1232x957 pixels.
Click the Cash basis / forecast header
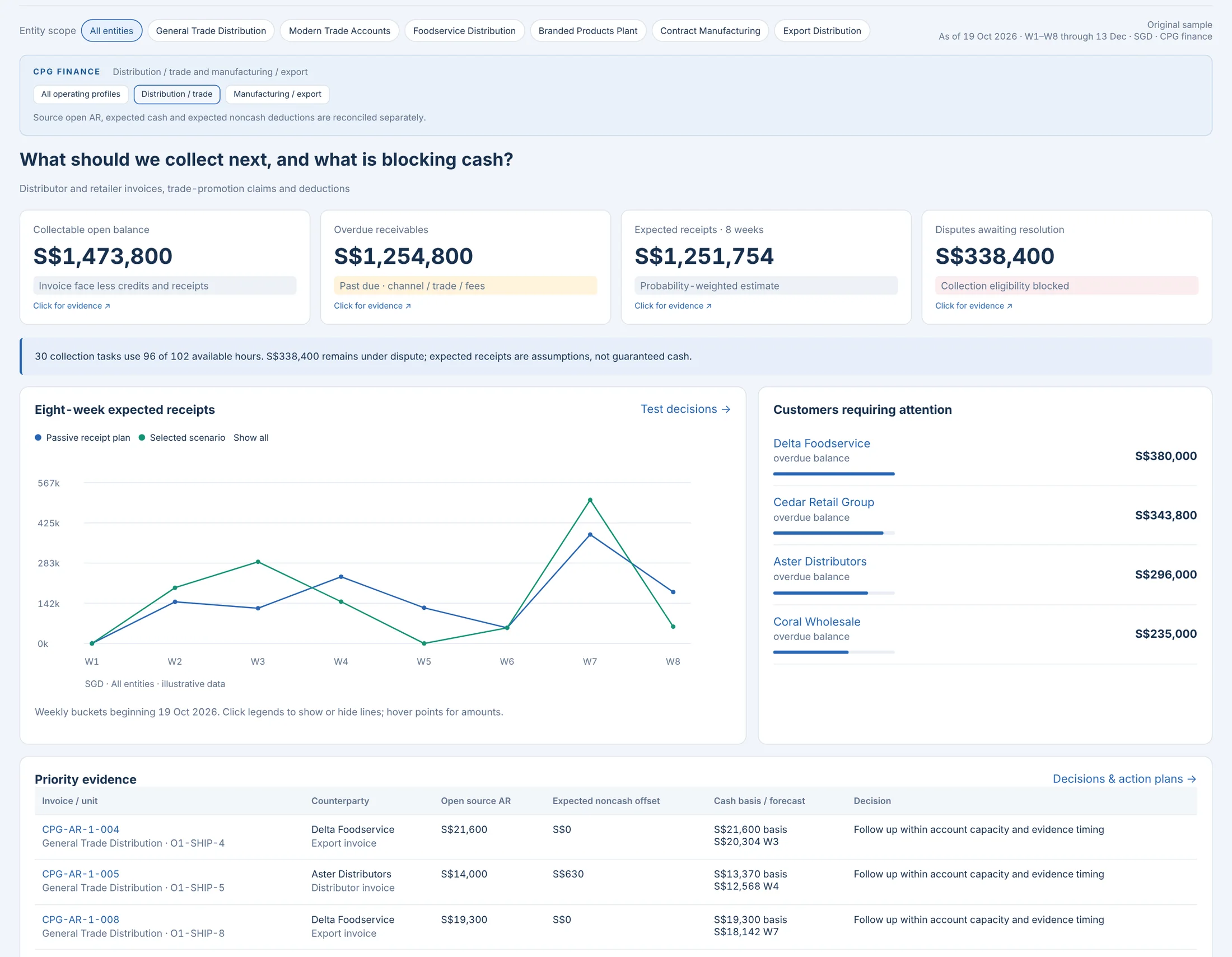759,801
